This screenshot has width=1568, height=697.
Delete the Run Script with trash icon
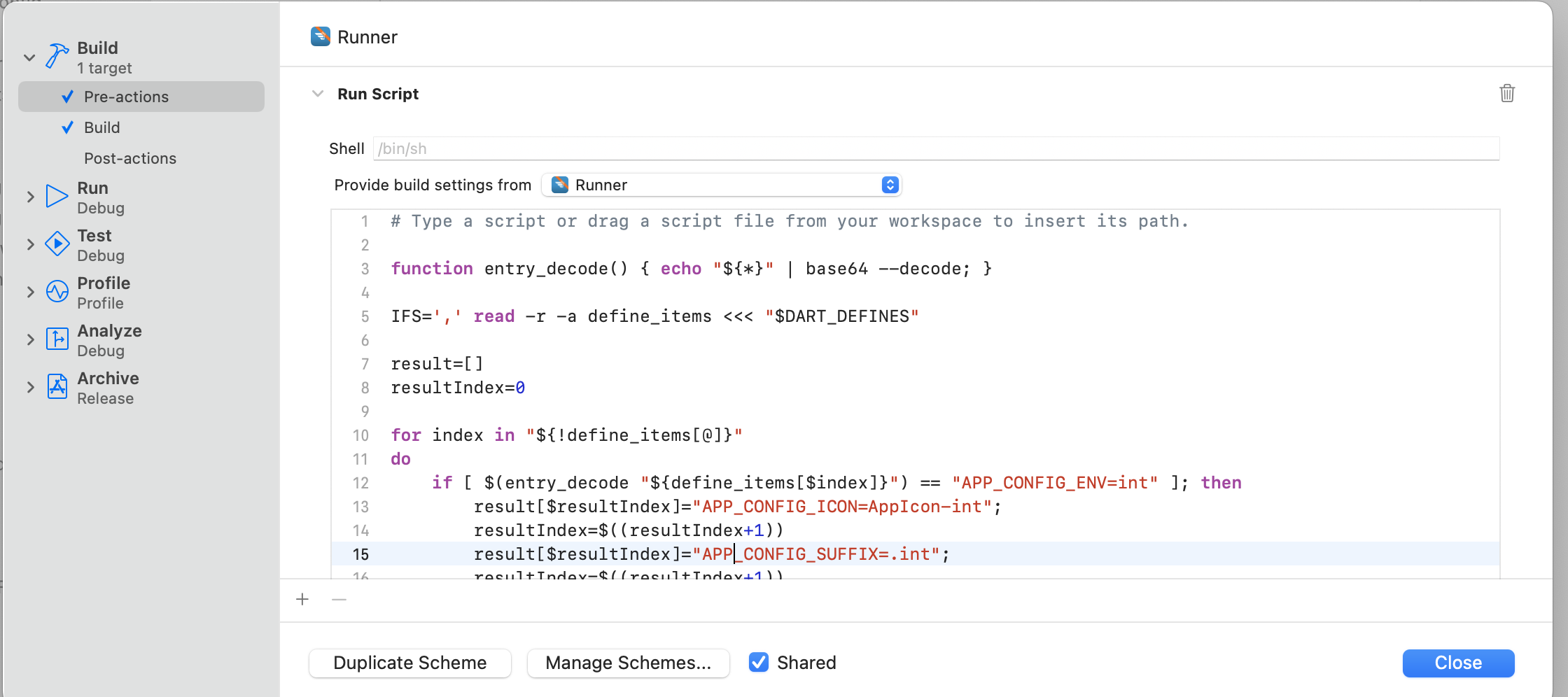(1507, 93)
